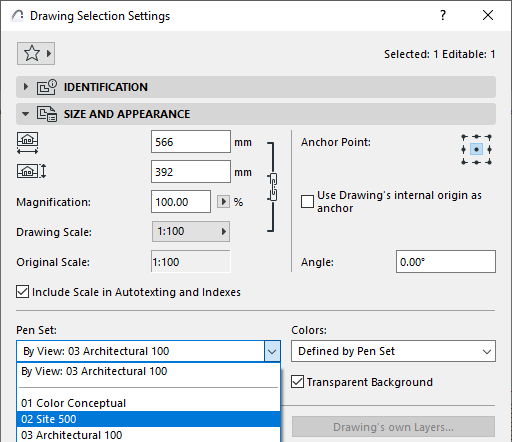The width and height of the screenshot is (512, 442).
Task: Choose By View: 03 Architectural 100 list option
Action: pyautogui.click(x=148, y=371)
